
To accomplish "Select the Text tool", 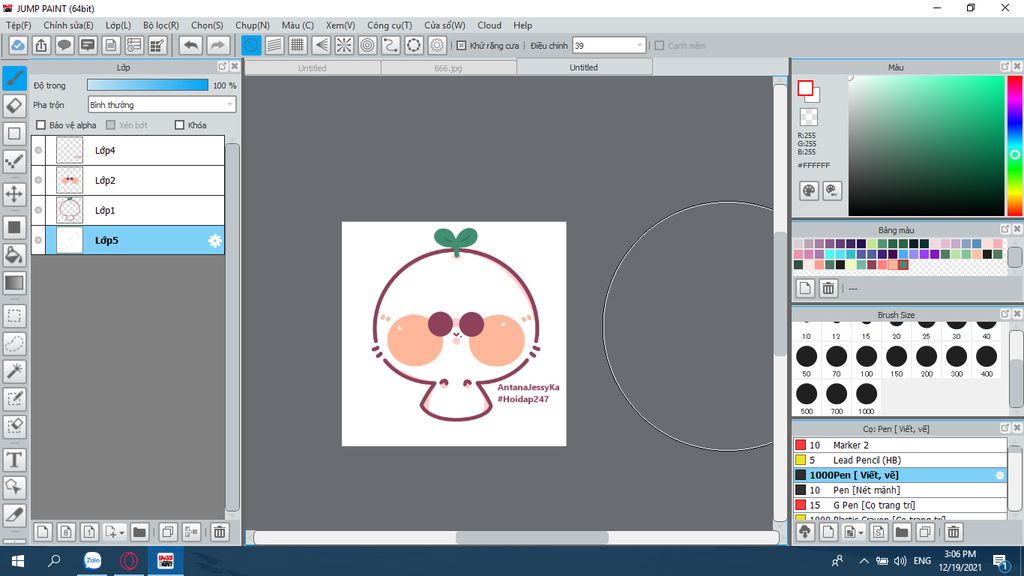I will [x=14, y=460].
